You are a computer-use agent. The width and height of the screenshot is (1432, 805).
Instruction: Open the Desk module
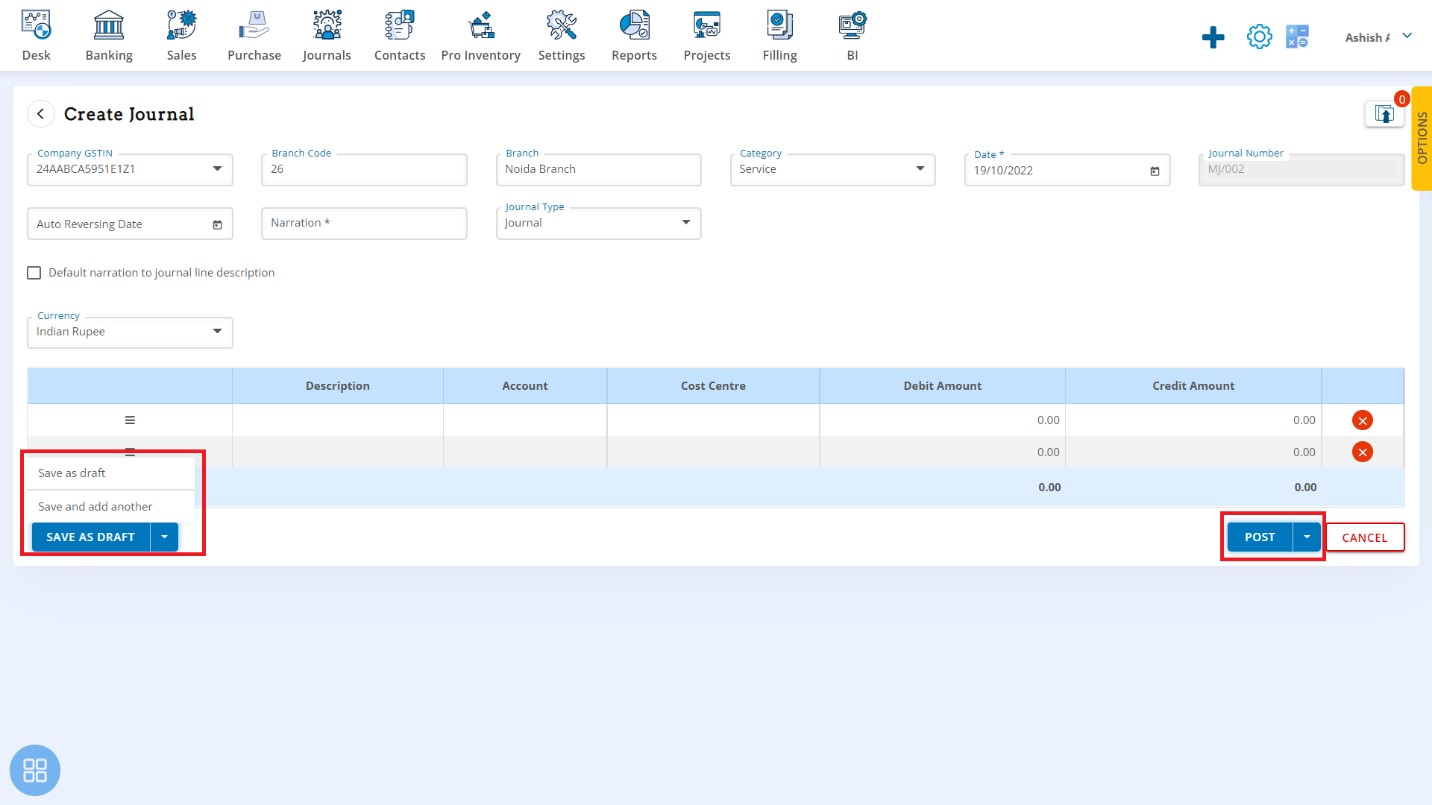point(36,36)
